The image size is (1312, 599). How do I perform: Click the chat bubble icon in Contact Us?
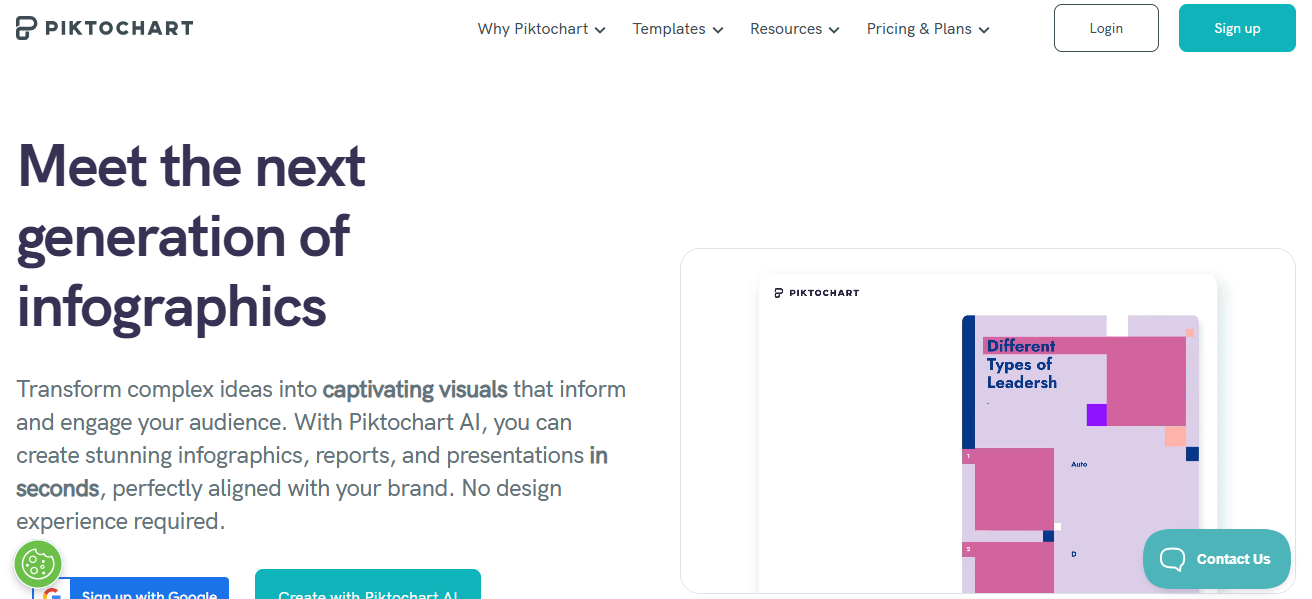click(1172, 559)
